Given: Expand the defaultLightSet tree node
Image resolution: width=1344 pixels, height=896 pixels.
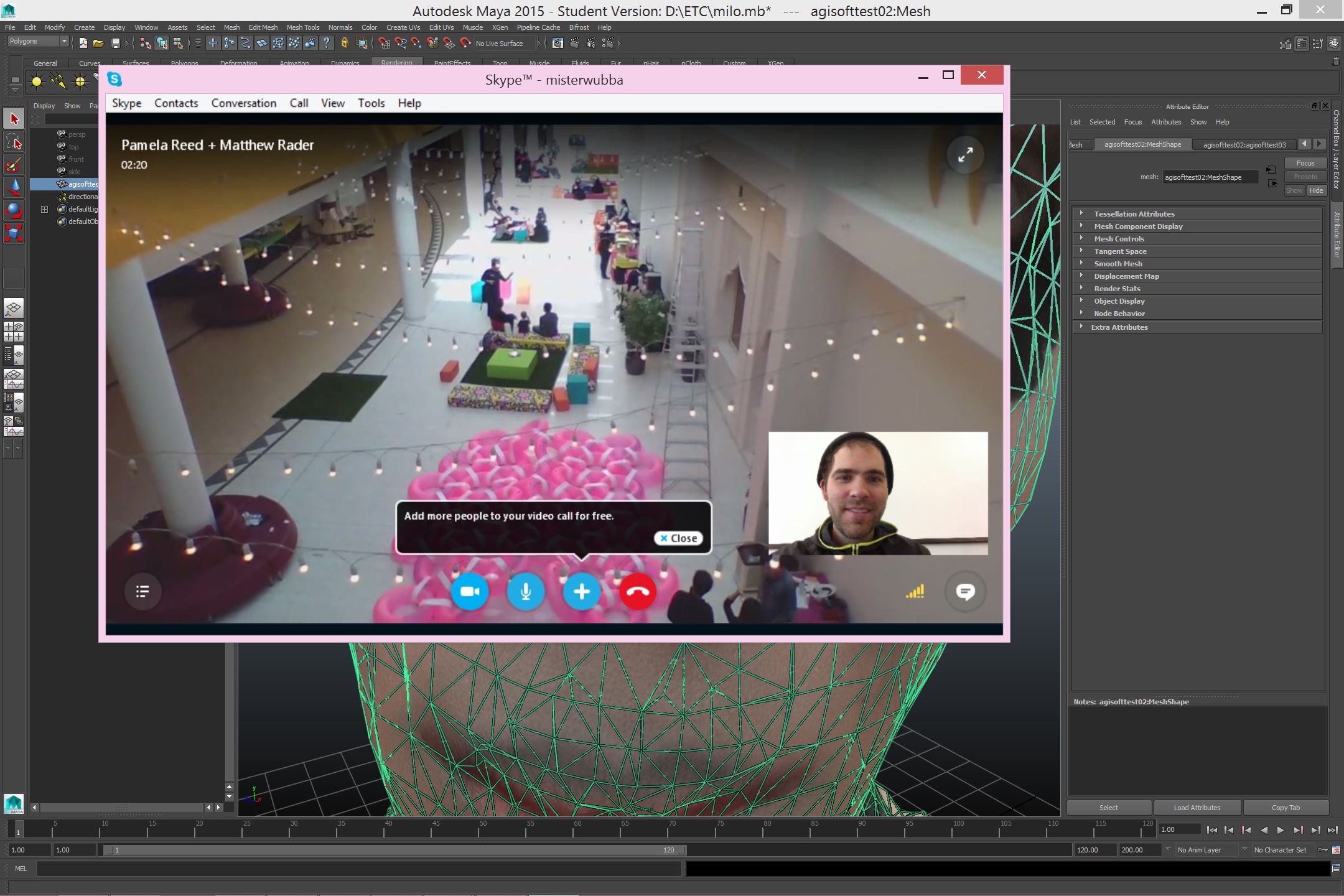Looking at the screenshot, I should [x=44, y=209].
